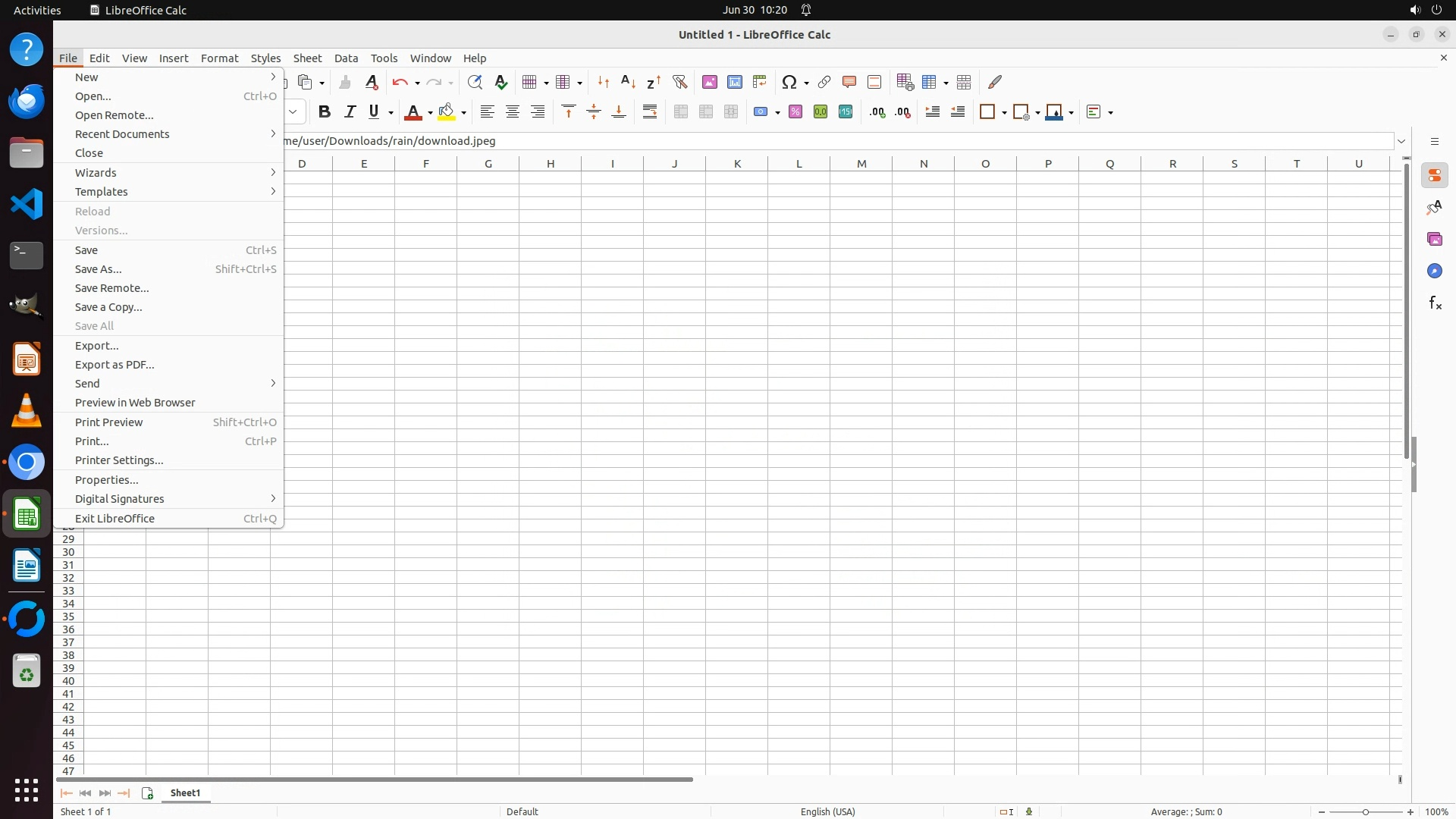Toggle Bold formatting
1456x819 pixels.
pos(325,112)
